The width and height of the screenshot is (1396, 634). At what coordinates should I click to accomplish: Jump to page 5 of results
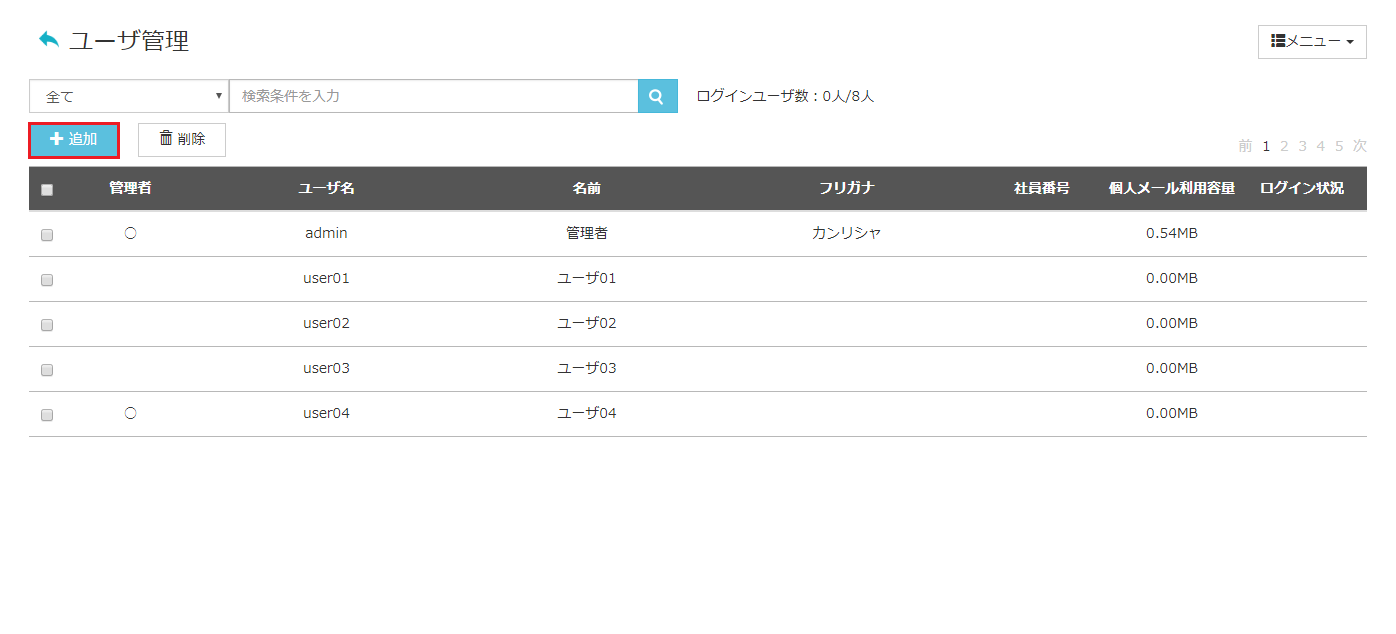[x=1339, y=146]
